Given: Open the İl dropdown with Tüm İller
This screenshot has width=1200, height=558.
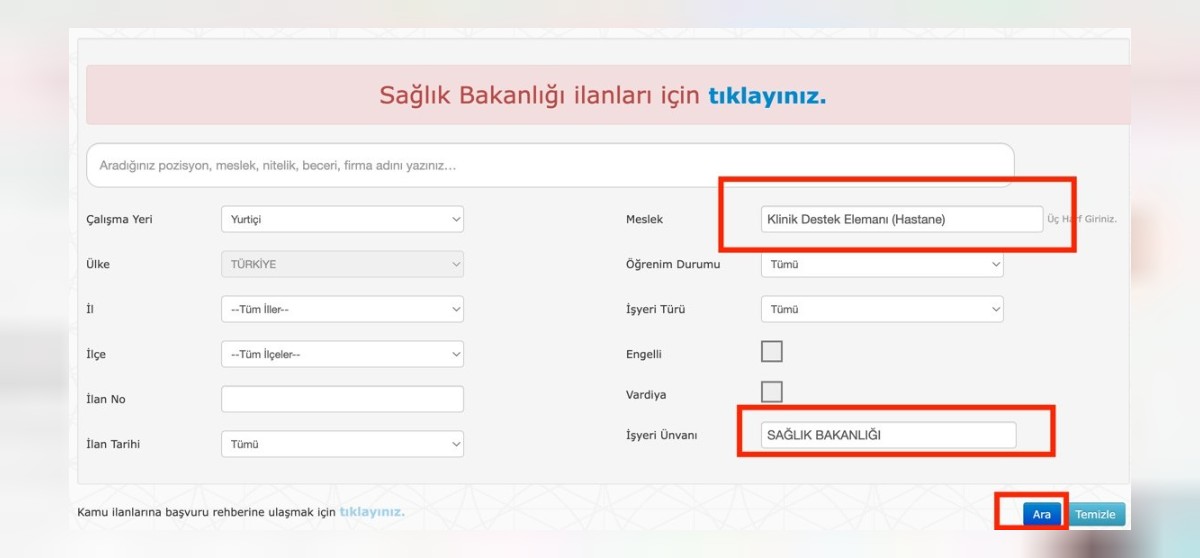Looking at the screenshot, I should coord(342,309).
